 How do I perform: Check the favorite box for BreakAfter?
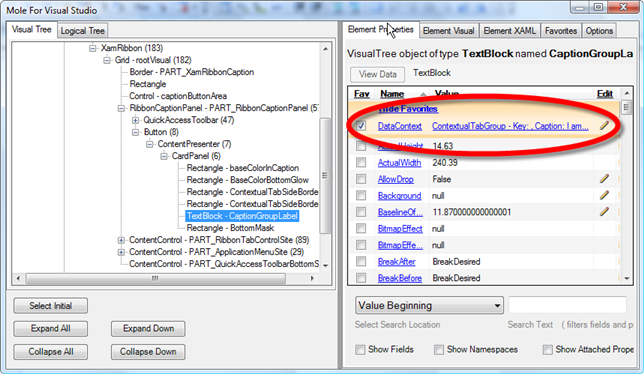pyautogui.click(x=361, y=261)
